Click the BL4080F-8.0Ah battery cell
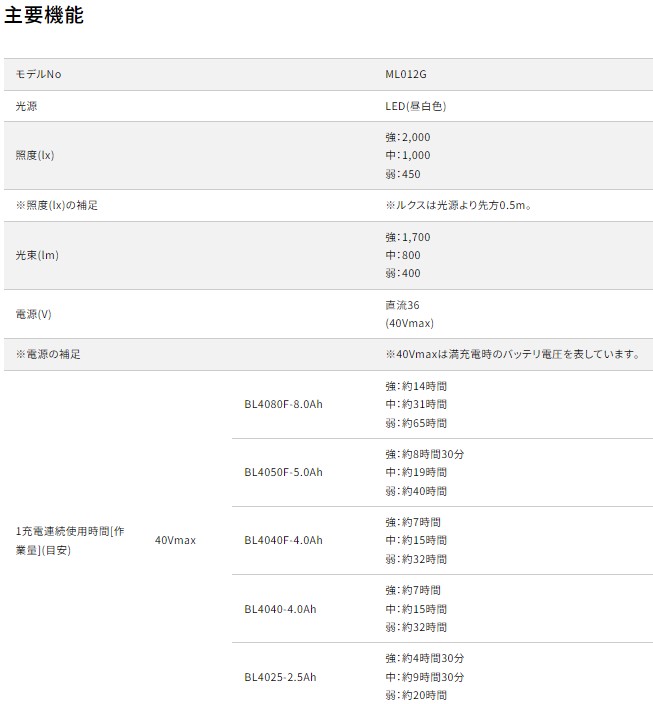The height and width of the screenshot is (704, 653). (x=283, y=404)
